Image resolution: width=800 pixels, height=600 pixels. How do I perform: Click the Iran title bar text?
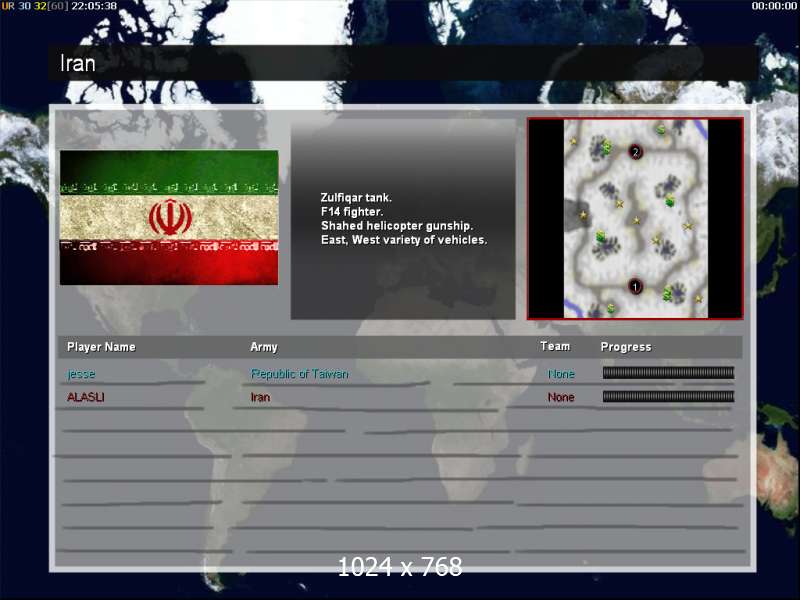coord(78,63)
